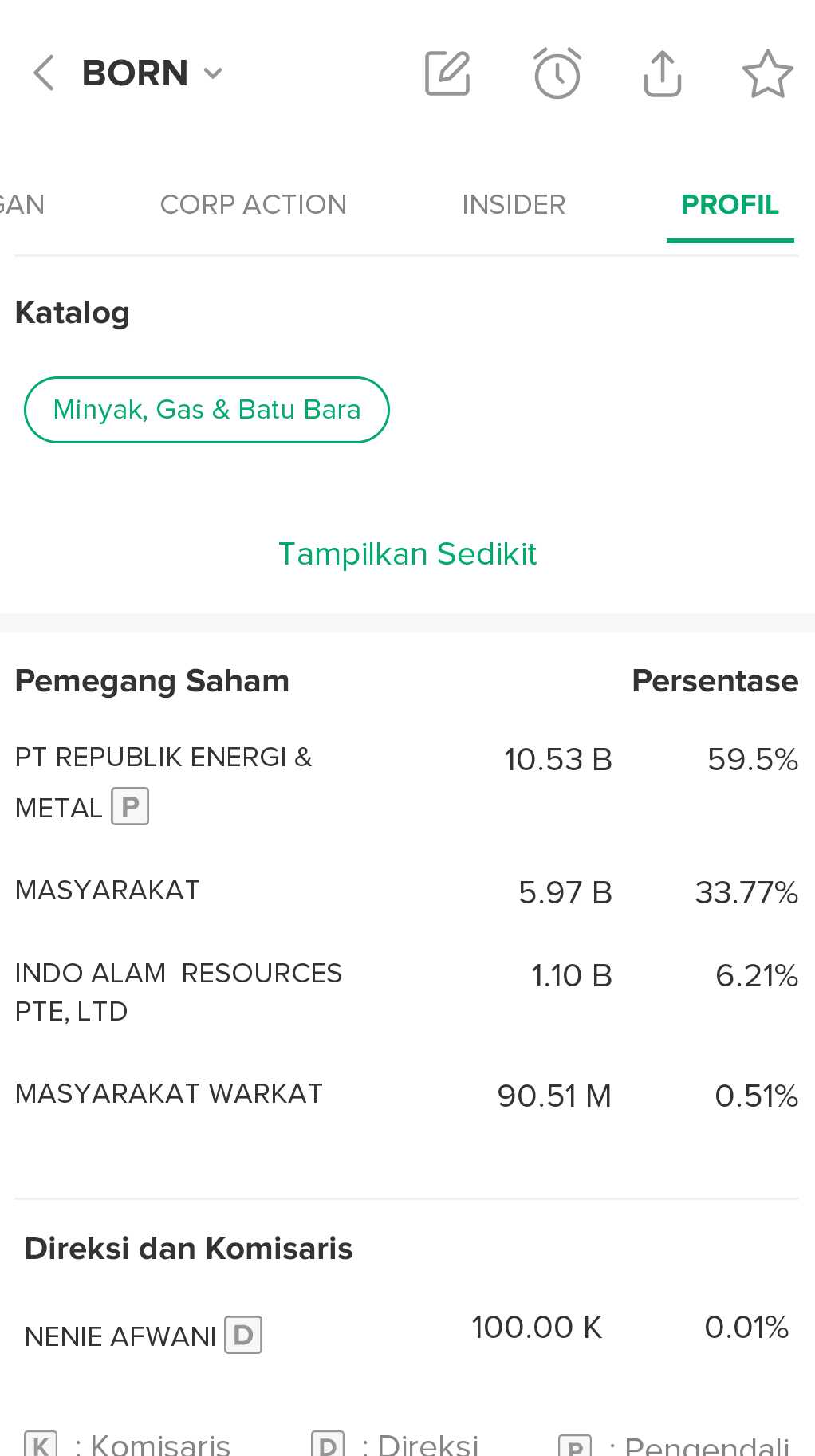
Task: Set a price alert with clock icon
Action: point(557,73)
